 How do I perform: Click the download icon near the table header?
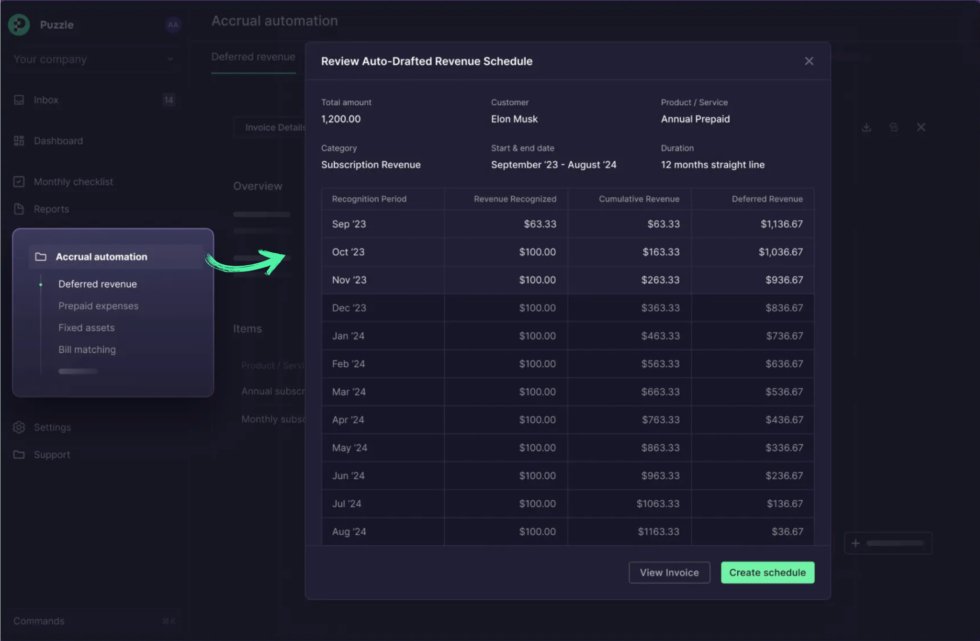pos(865,128)
